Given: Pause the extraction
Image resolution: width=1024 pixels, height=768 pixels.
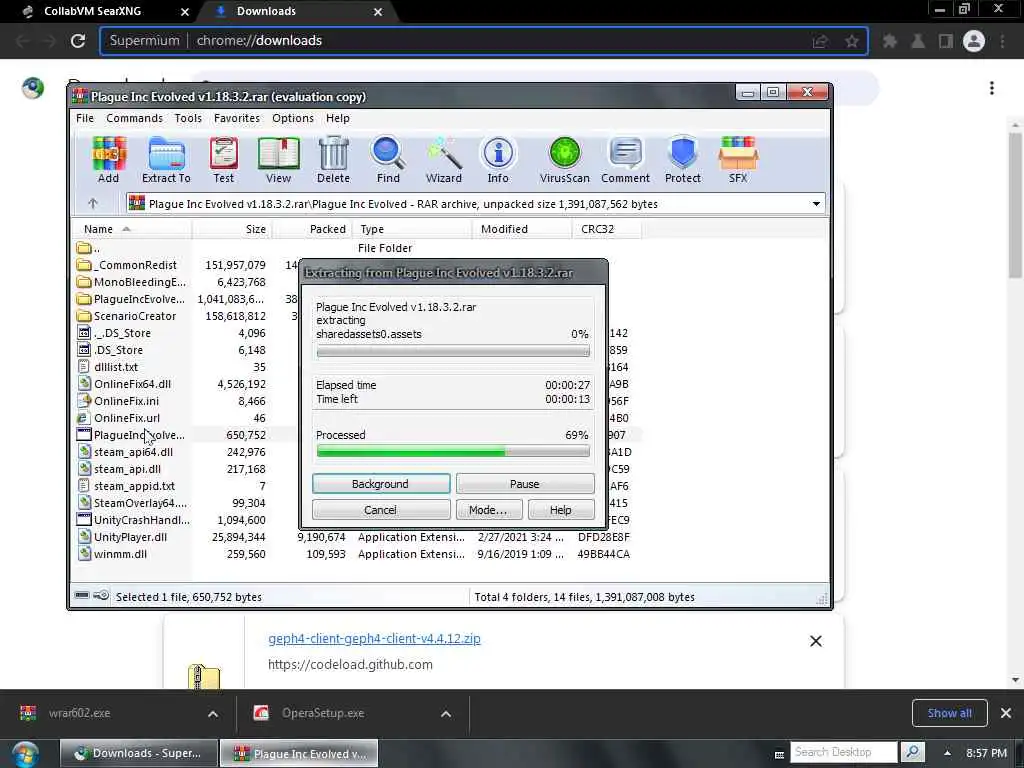Looking at the screenshot, I should coord(525,484).
